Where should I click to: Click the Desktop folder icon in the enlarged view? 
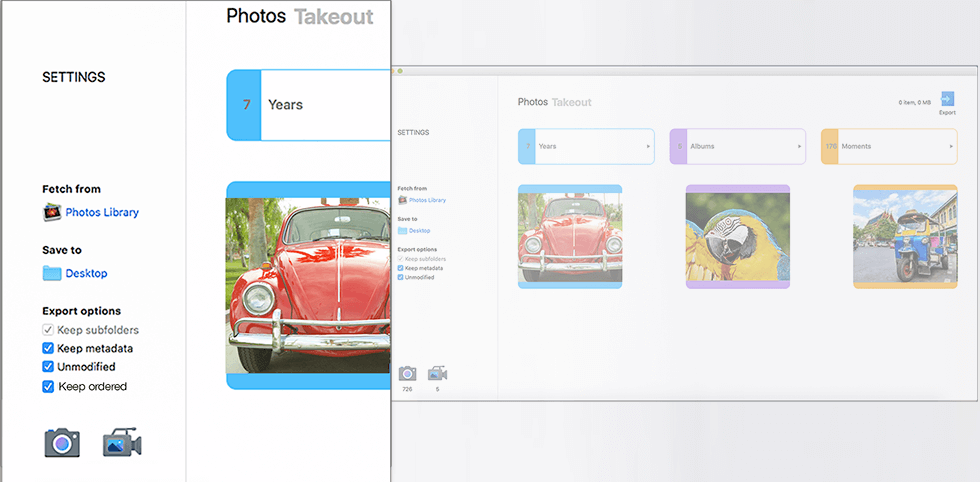(52, 273)
